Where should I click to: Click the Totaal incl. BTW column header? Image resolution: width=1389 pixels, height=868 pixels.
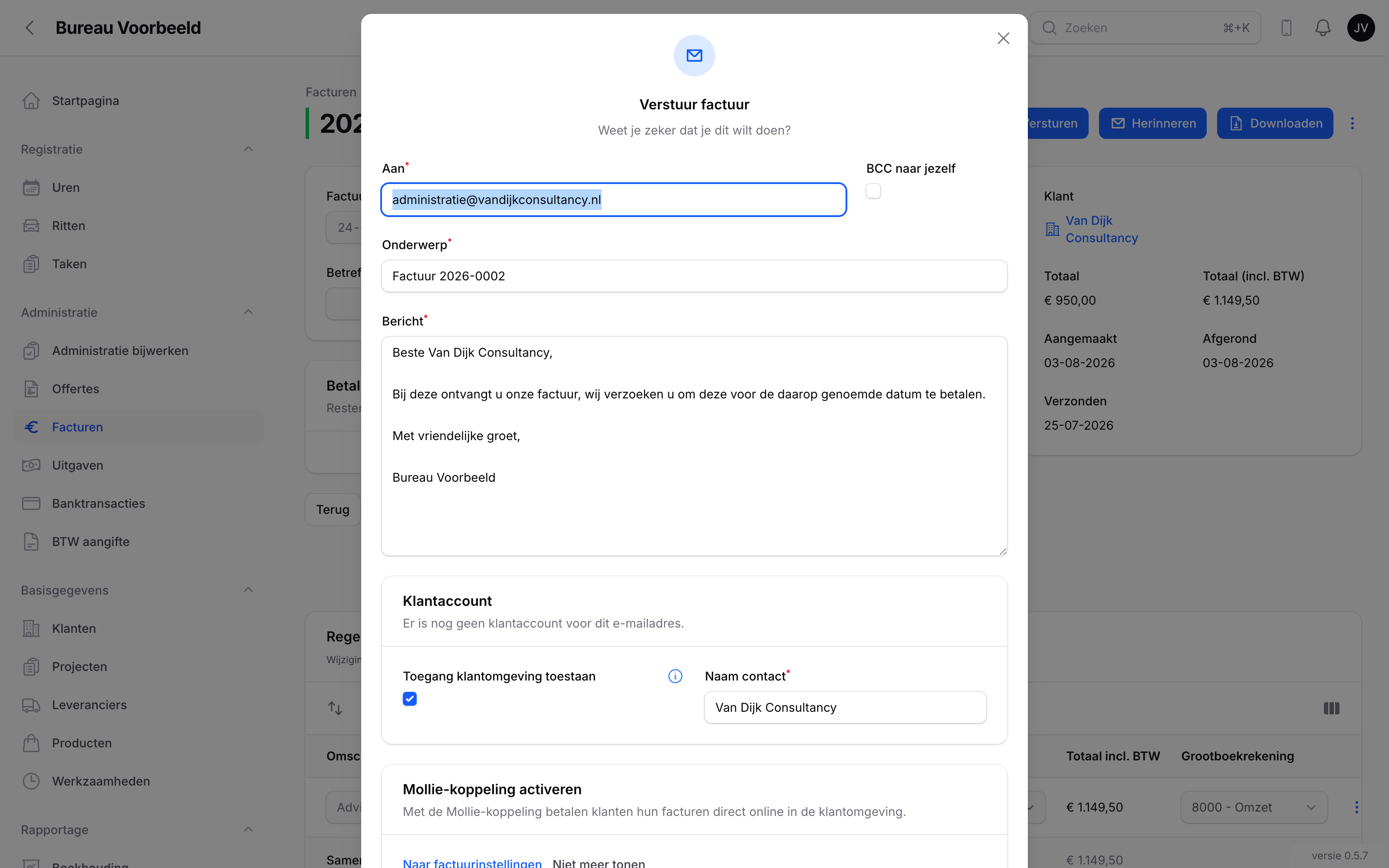(x=1113, y=756)
